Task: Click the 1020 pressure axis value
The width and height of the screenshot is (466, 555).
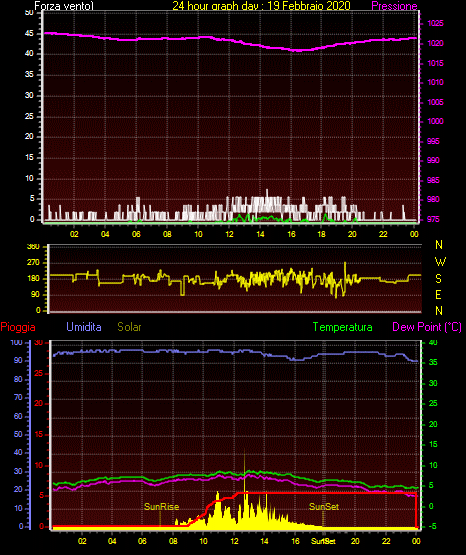Action: pos(435,43)
